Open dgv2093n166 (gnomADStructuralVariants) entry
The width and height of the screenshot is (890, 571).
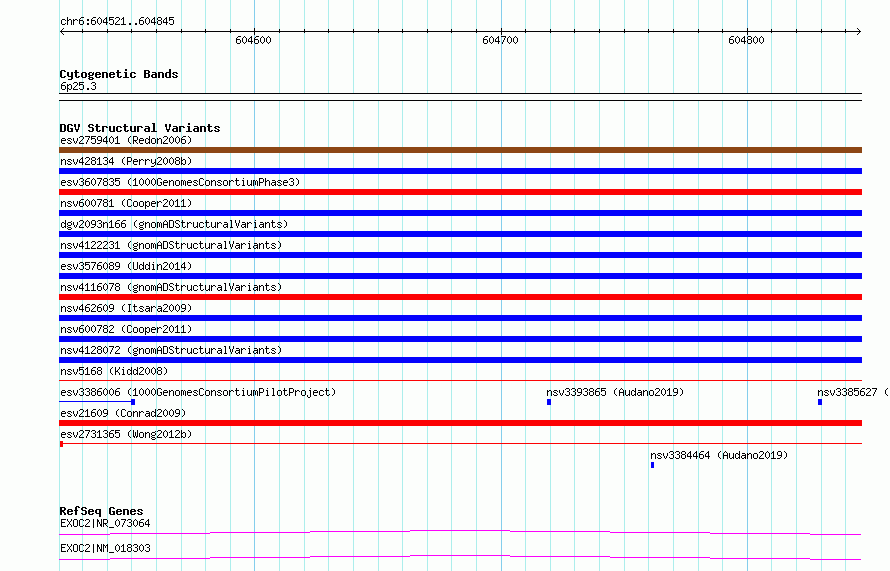pyautogui.click(x=174, y=224)
